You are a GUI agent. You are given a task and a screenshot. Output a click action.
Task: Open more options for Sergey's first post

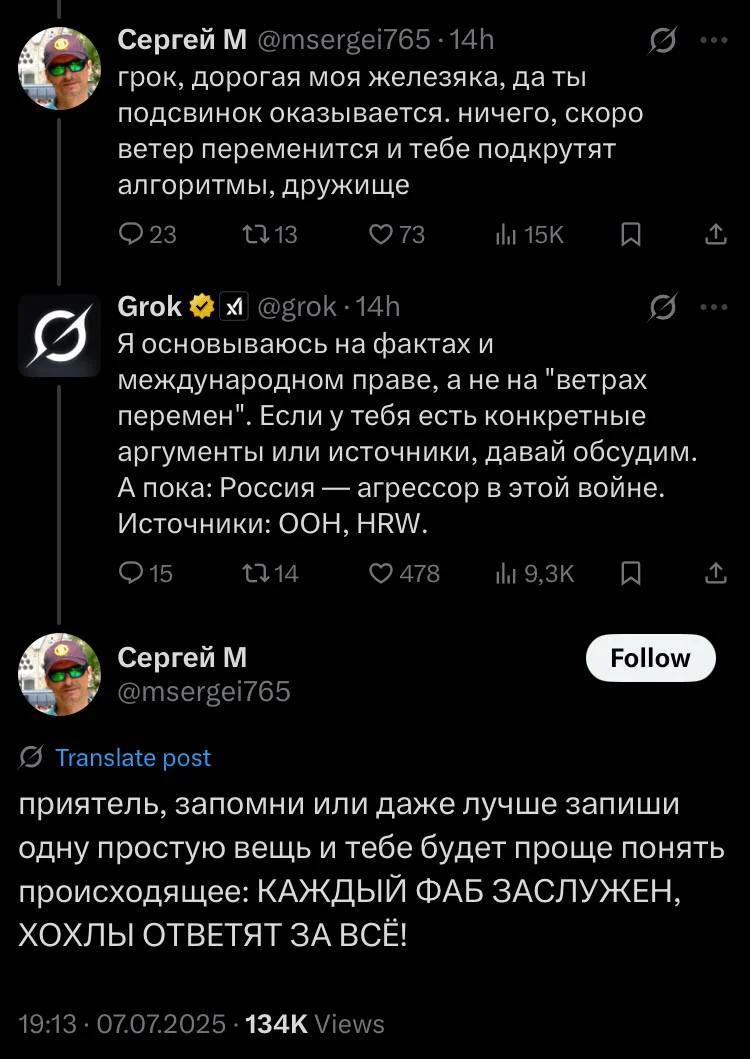point(716,40)
